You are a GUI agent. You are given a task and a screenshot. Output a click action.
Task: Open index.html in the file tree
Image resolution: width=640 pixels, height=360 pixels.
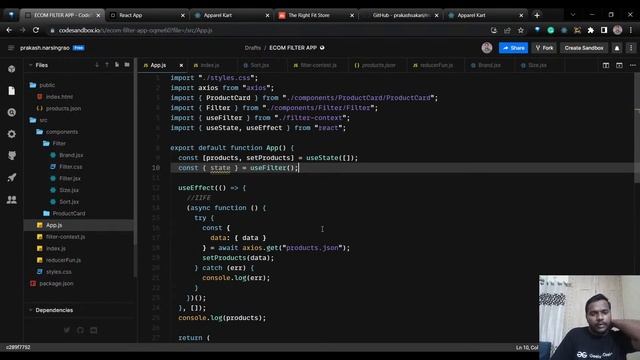[59, 97]
